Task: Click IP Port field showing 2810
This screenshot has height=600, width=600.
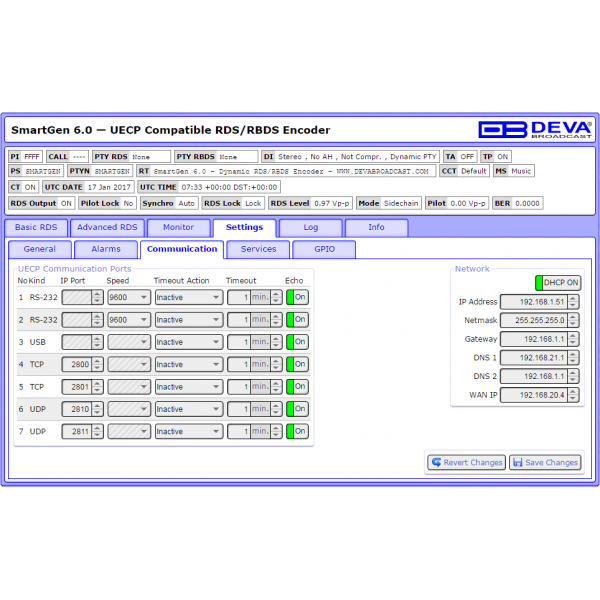Action: [77, 409]
